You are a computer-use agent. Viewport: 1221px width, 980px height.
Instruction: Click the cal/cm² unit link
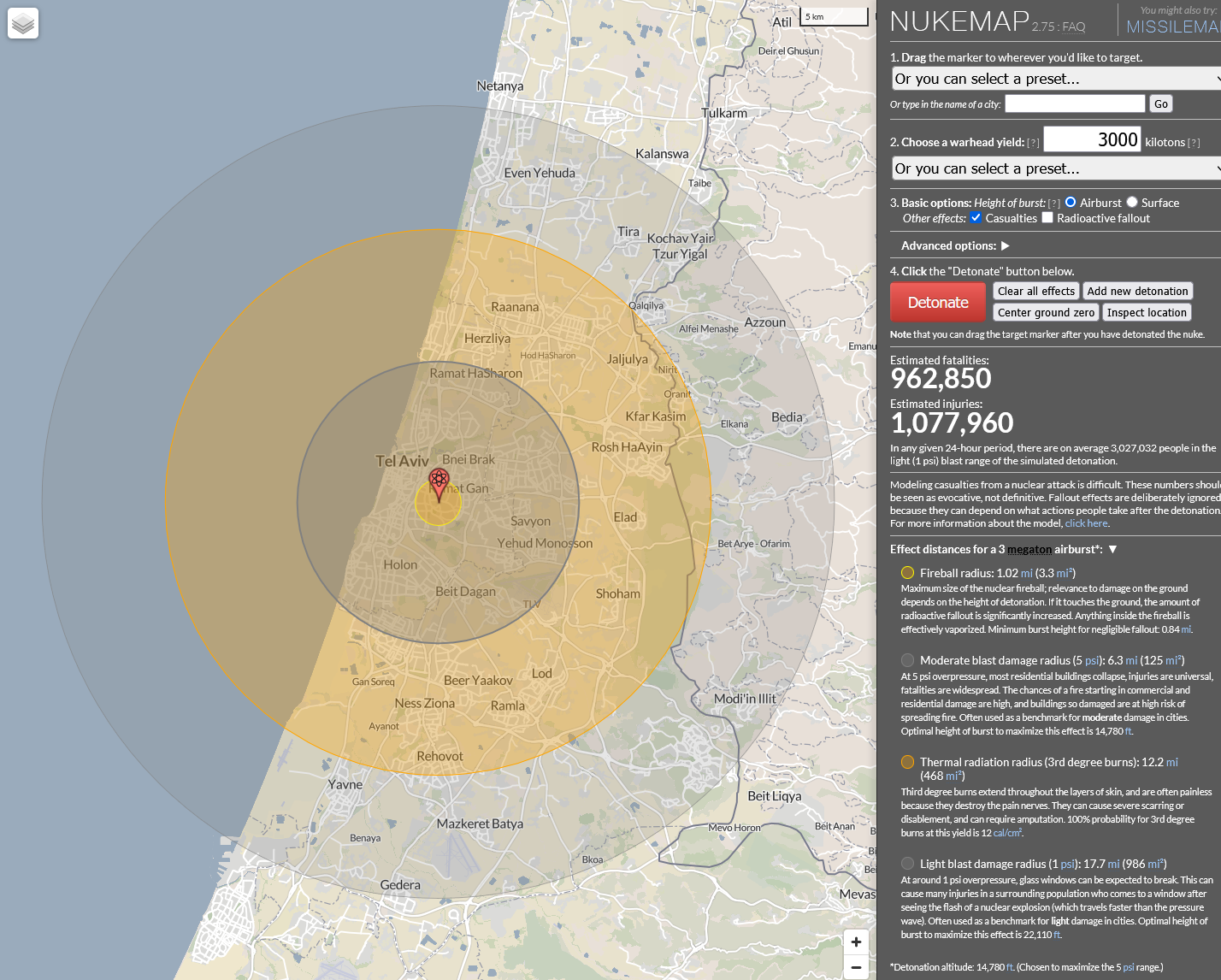click(1008, 833)
